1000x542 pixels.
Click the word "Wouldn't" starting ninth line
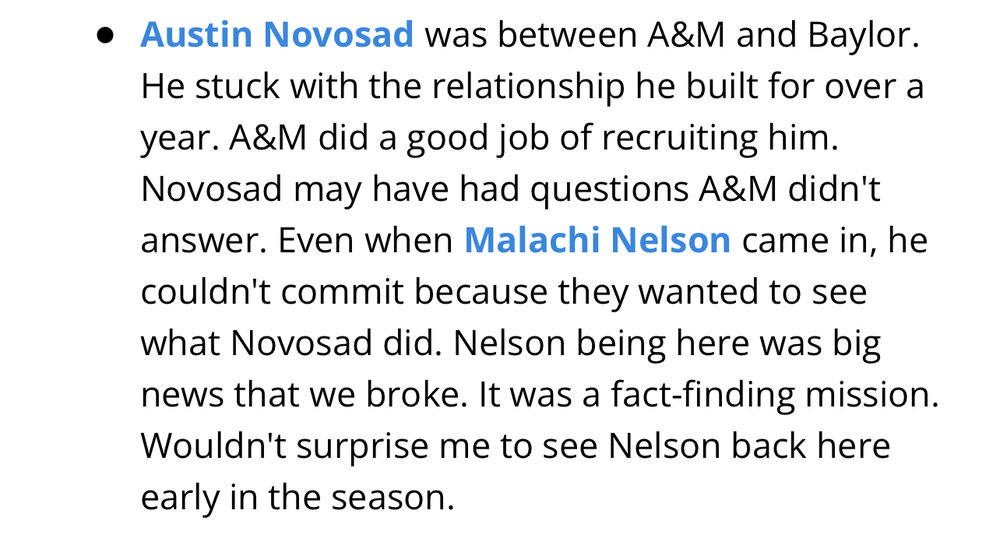pos(213,446)
